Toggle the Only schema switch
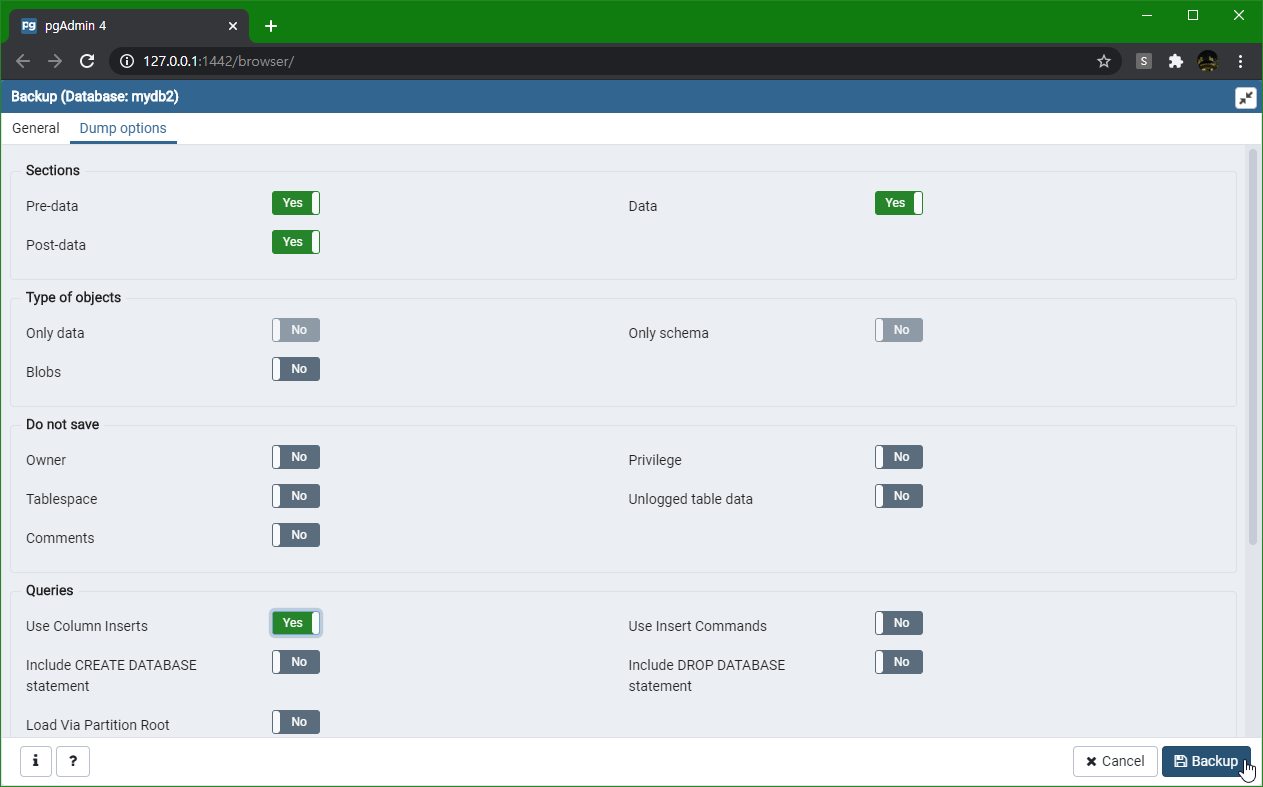The height and width of the screenshot is (787, 1263). pos(899,330)
